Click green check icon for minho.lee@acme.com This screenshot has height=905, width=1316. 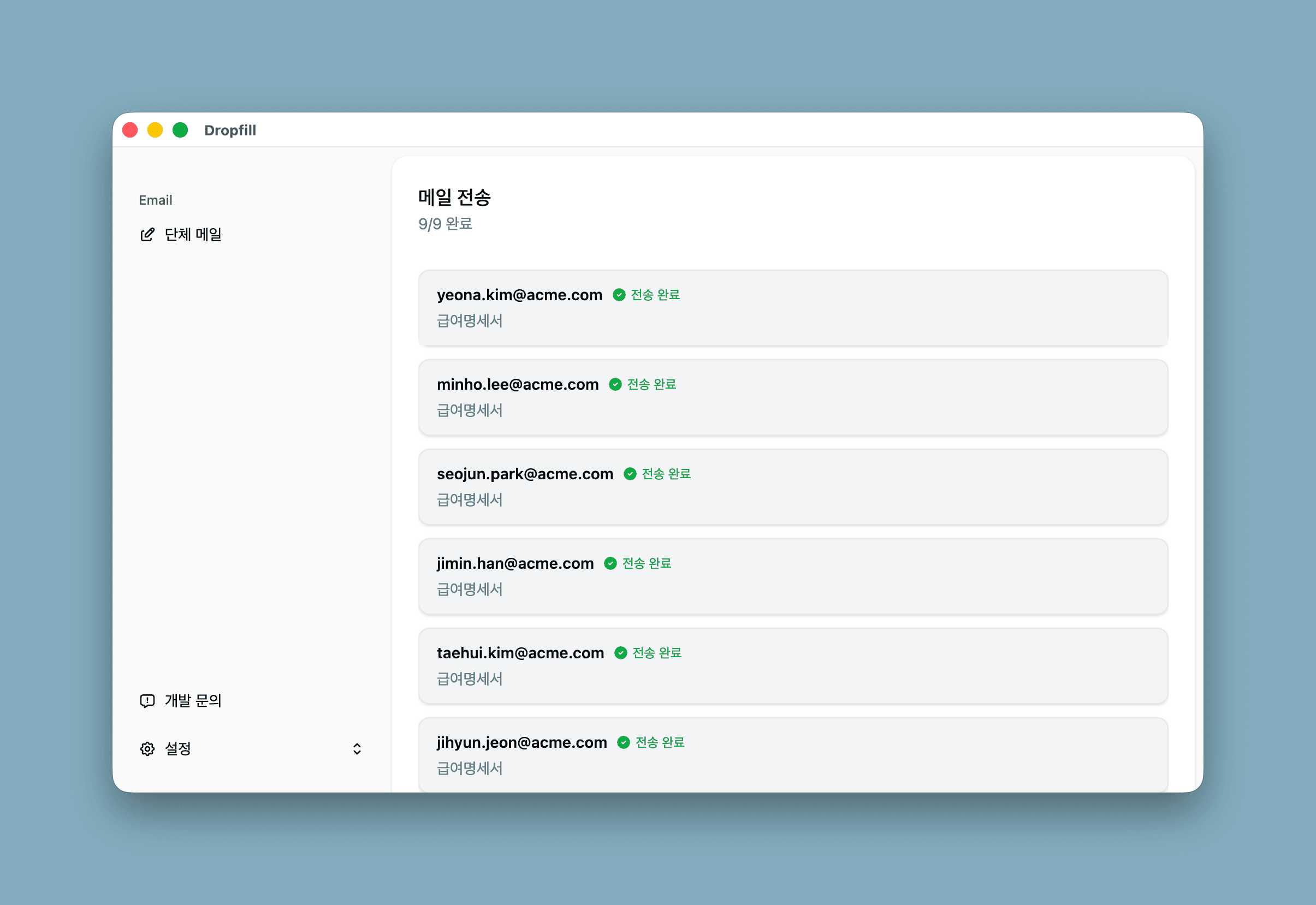click(x=615, y=384)
